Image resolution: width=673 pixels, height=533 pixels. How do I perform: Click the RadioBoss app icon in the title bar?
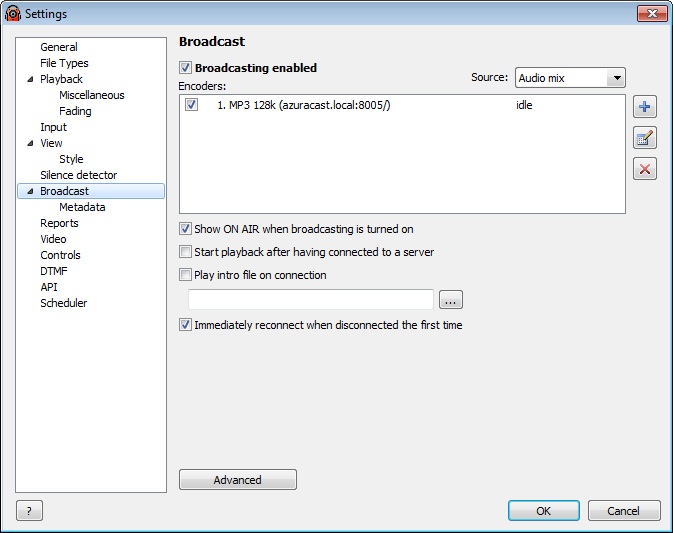(12, 13)
